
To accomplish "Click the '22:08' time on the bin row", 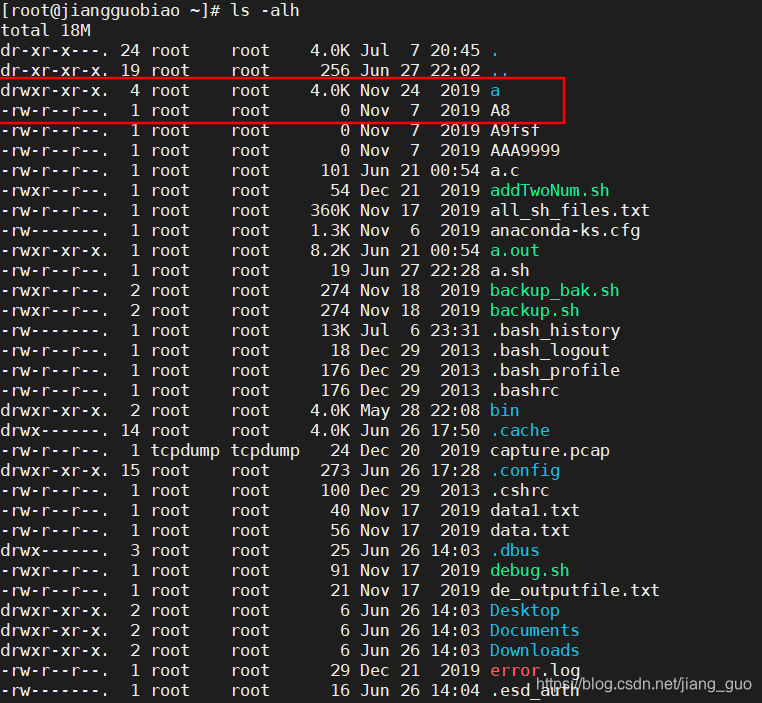I will (x=455, y=410).
